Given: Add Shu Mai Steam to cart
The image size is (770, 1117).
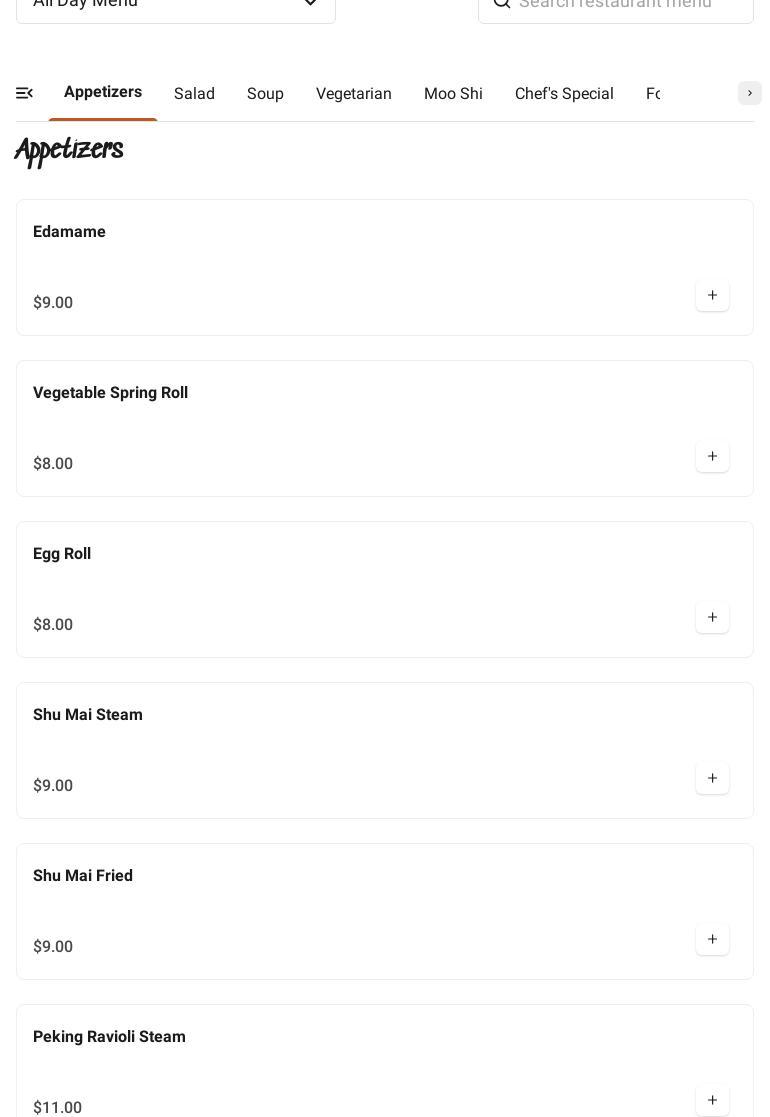Looking at the screenshot, I should 712,778.
